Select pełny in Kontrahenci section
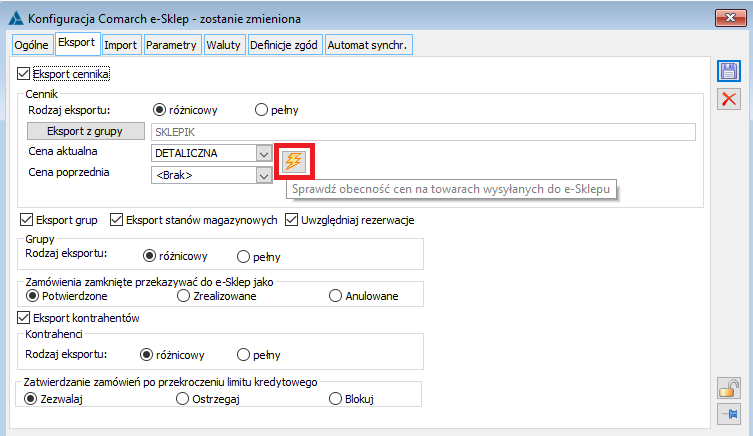This screenshot has width=753, height=436. coord(243,355)
